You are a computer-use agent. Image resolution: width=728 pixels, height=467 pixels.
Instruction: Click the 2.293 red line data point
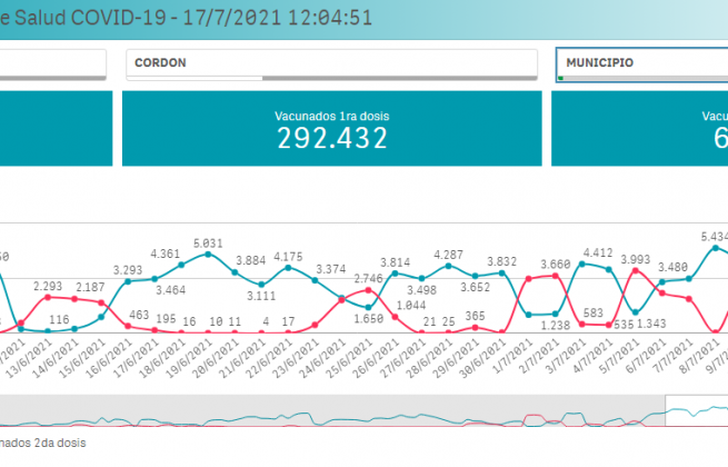click(48, 296)
